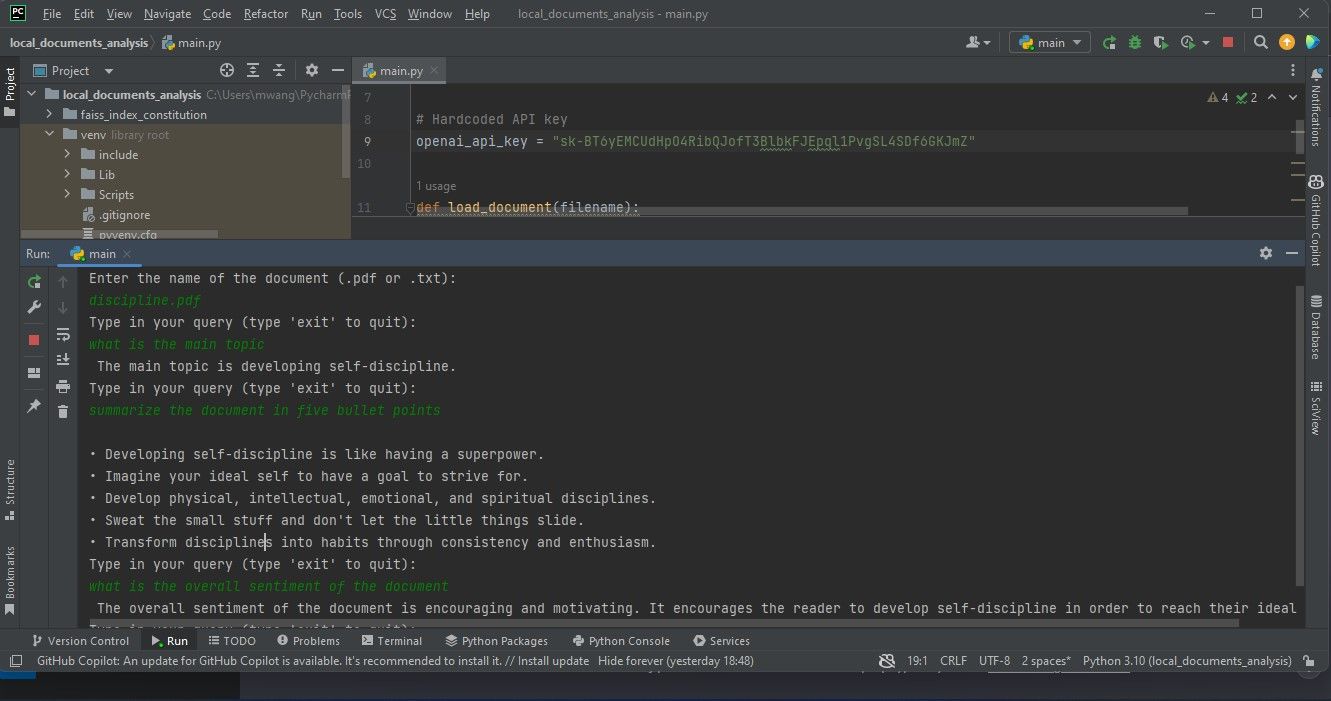
Task: Open the VCS menu
Action: coord(384,14)
